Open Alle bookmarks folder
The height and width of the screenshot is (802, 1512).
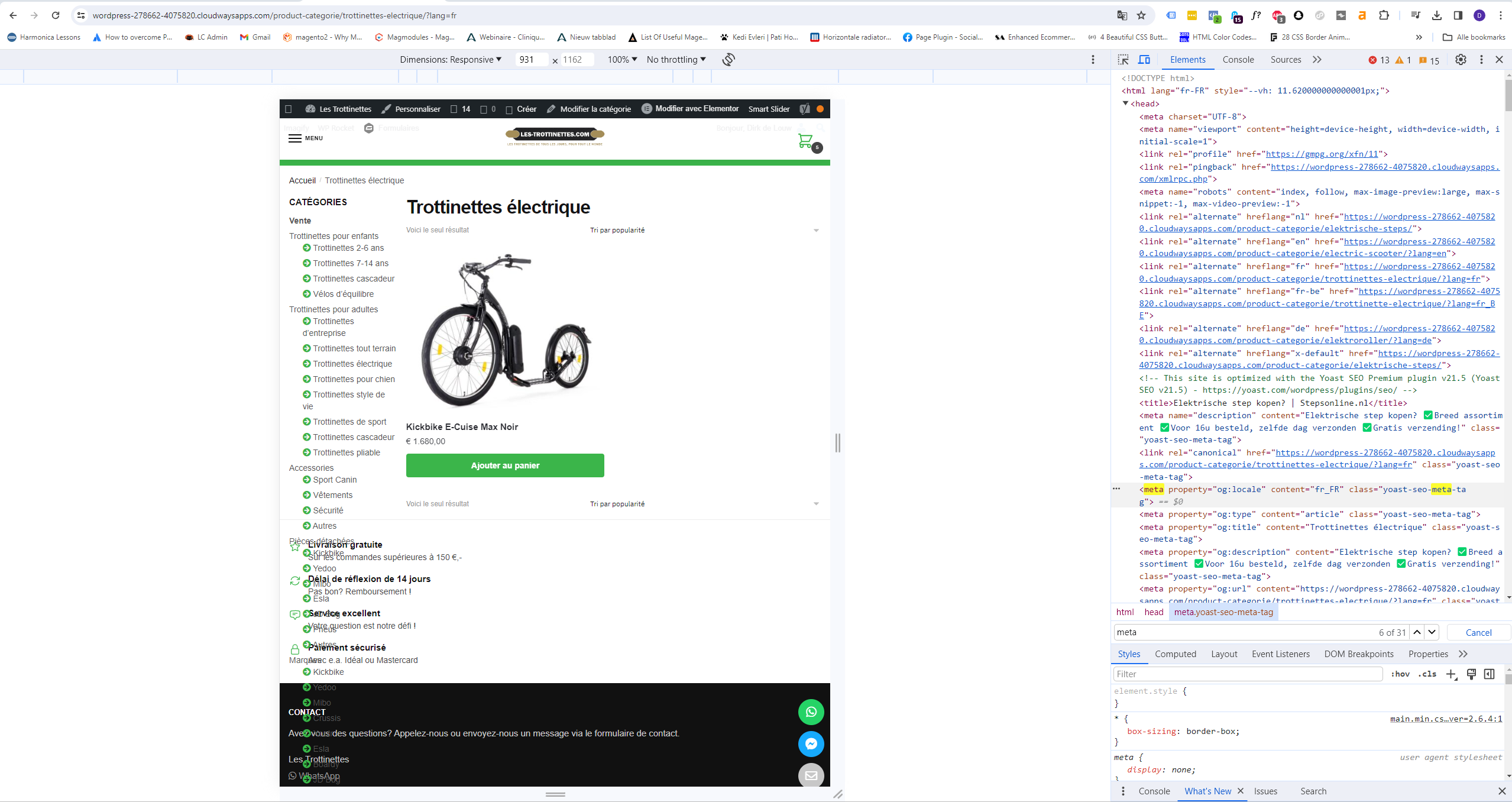coord(1474,37)
